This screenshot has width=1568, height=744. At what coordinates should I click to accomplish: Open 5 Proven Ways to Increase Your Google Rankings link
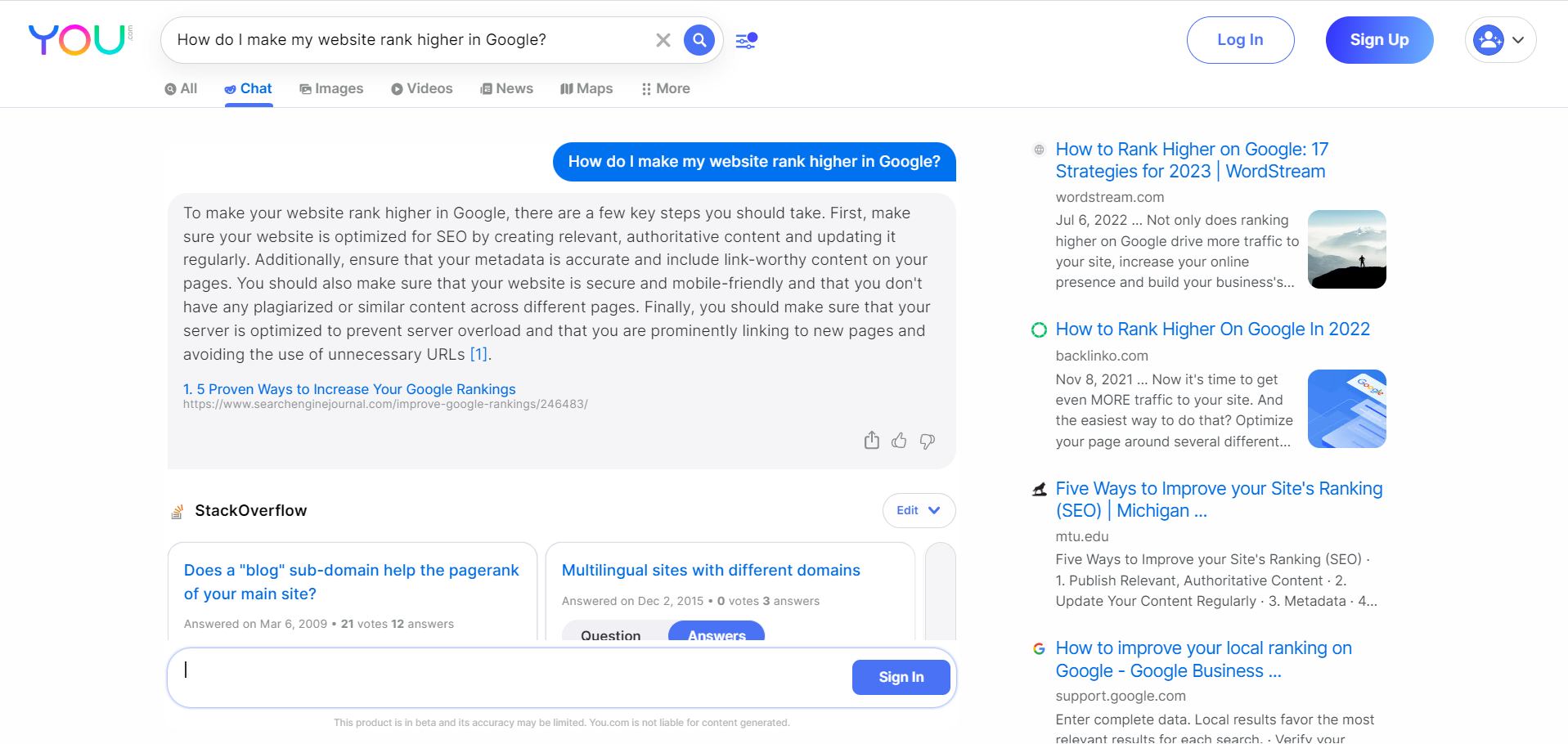(349, 389)
